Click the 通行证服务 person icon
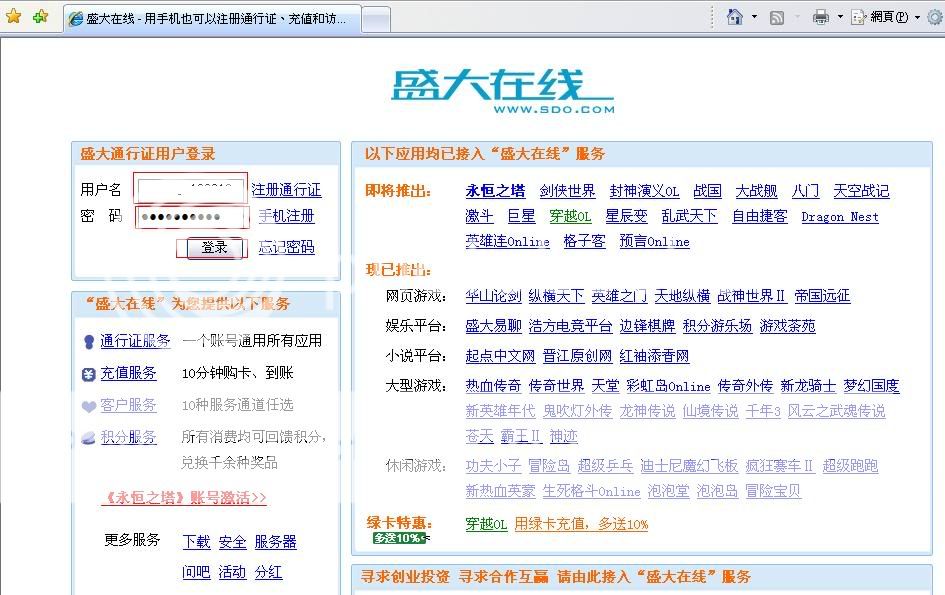This screenshot has width=945, height=595. 89,342
